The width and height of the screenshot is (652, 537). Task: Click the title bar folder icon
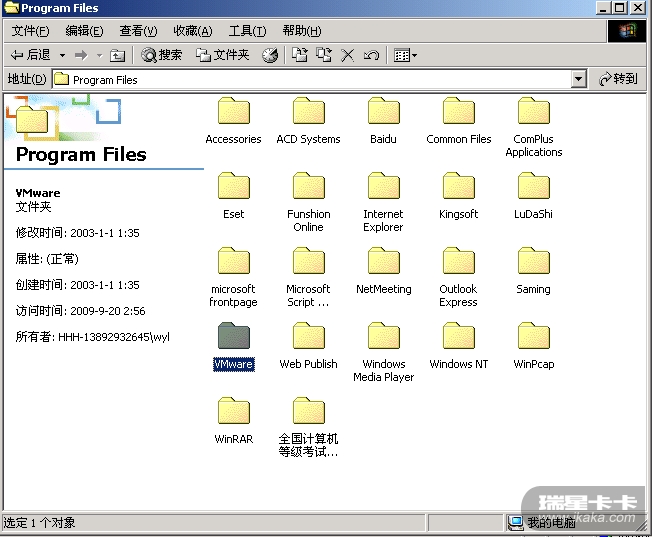(11, 7)
